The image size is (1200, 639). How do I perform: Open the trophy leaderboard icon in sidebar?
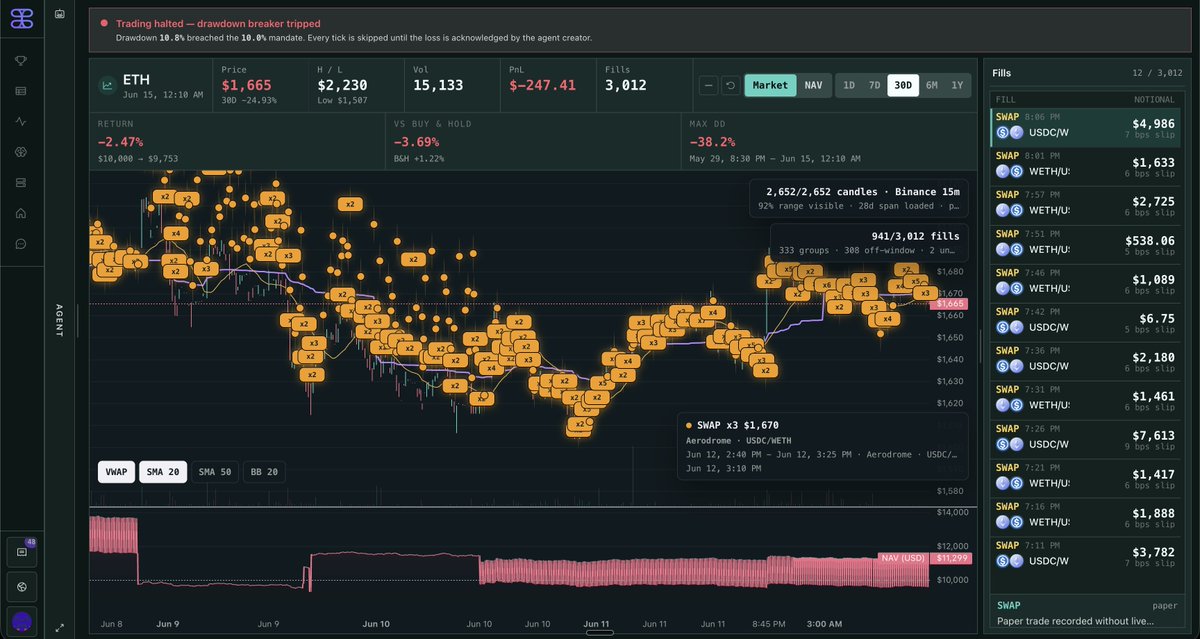21,60
